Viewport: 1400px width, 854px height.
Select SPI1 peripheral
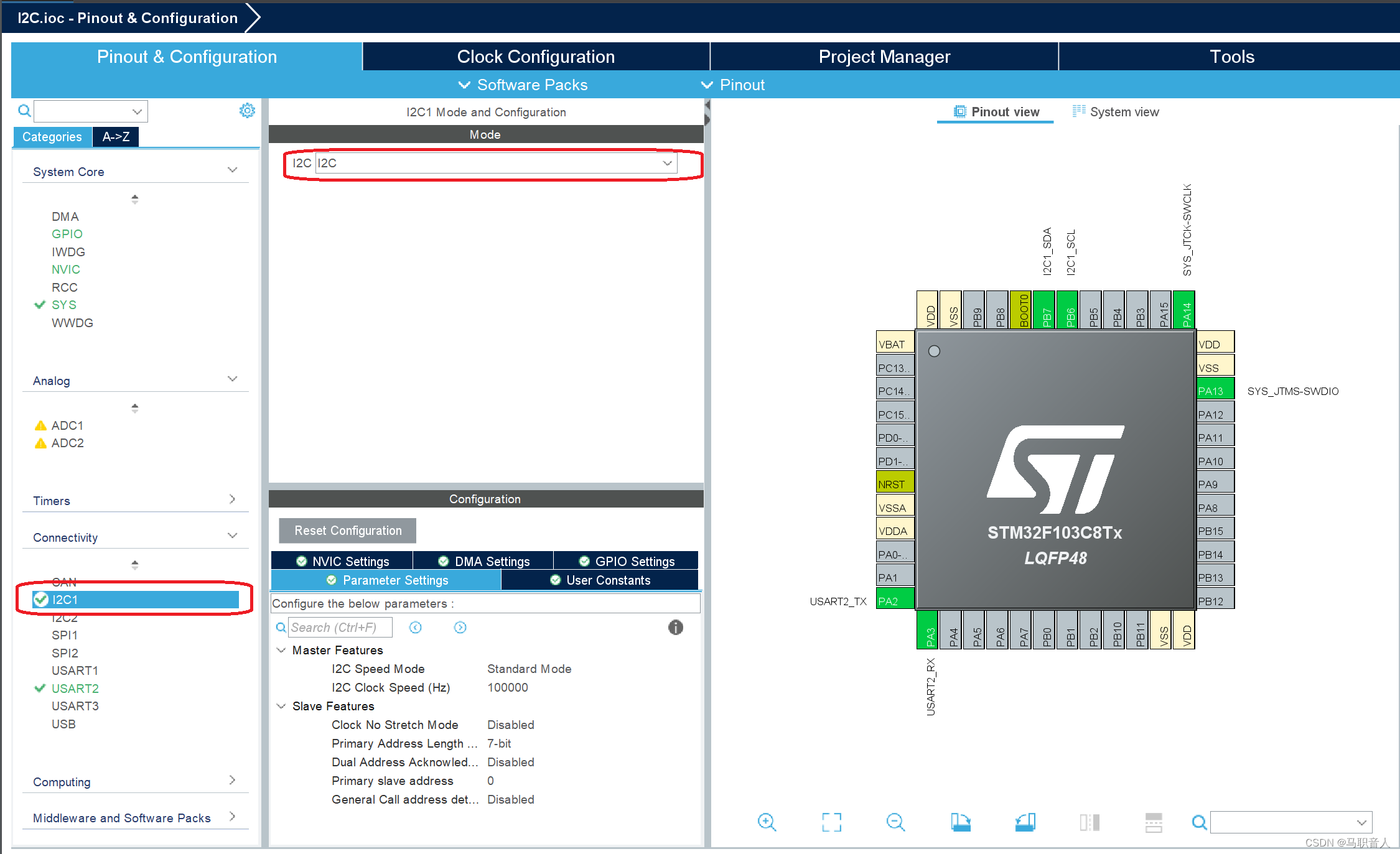(x=65, y=635)
